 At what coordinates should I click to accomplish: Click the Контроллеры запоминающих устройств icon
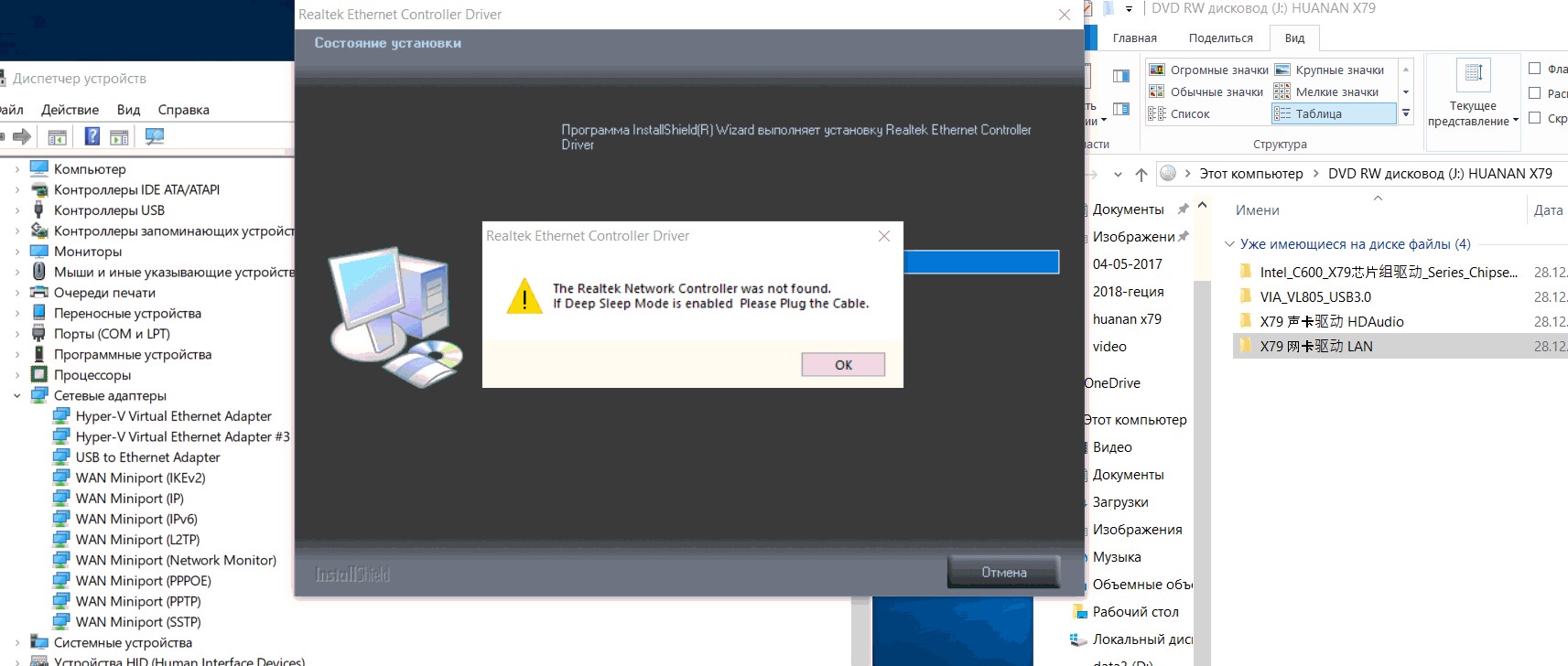(39, 231)
